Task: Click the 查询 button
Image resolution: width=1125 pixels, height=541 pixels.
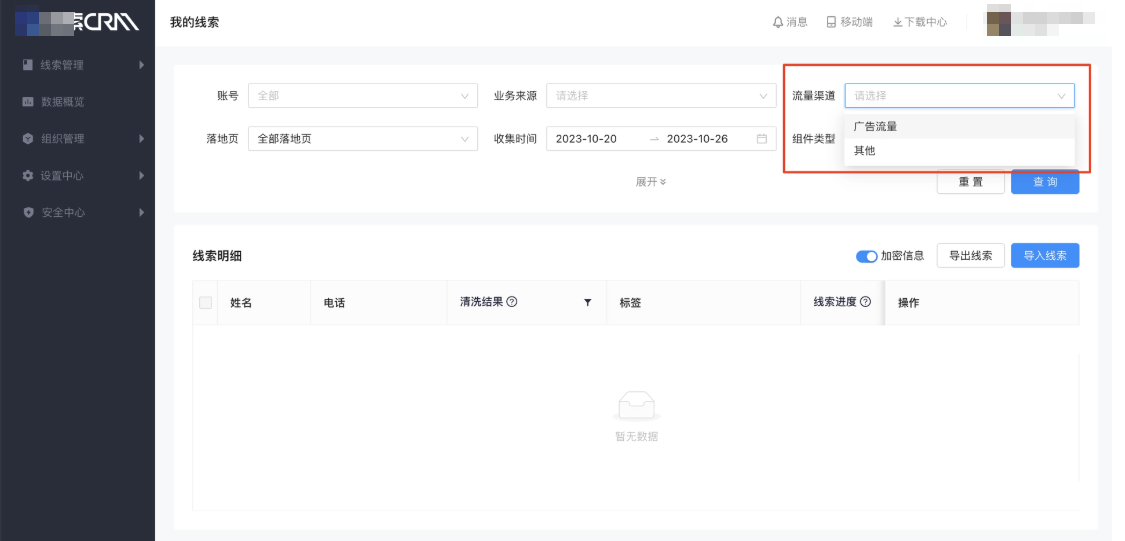Action: pos(1045,182)
